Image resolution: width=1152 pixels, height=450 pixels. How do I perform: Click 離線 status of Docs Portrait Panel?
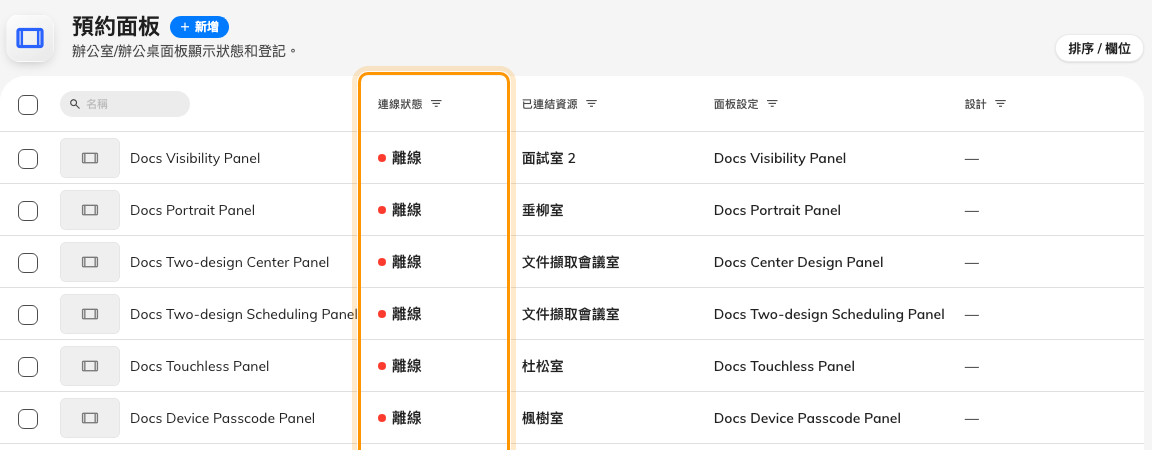pos(400,210)
